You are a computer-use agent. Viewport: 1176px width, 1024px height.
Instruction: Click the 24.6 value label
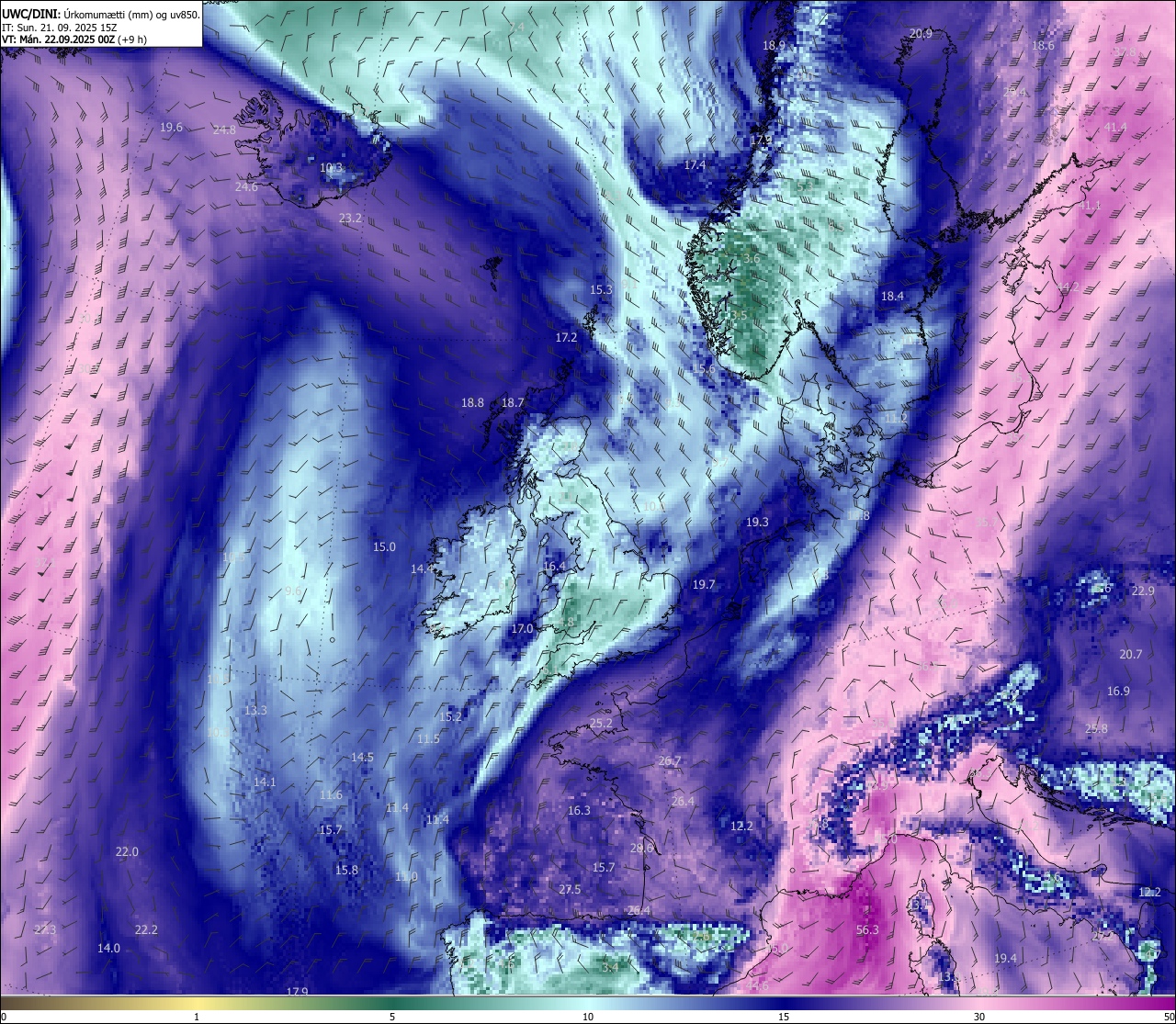tap(246, 186)
